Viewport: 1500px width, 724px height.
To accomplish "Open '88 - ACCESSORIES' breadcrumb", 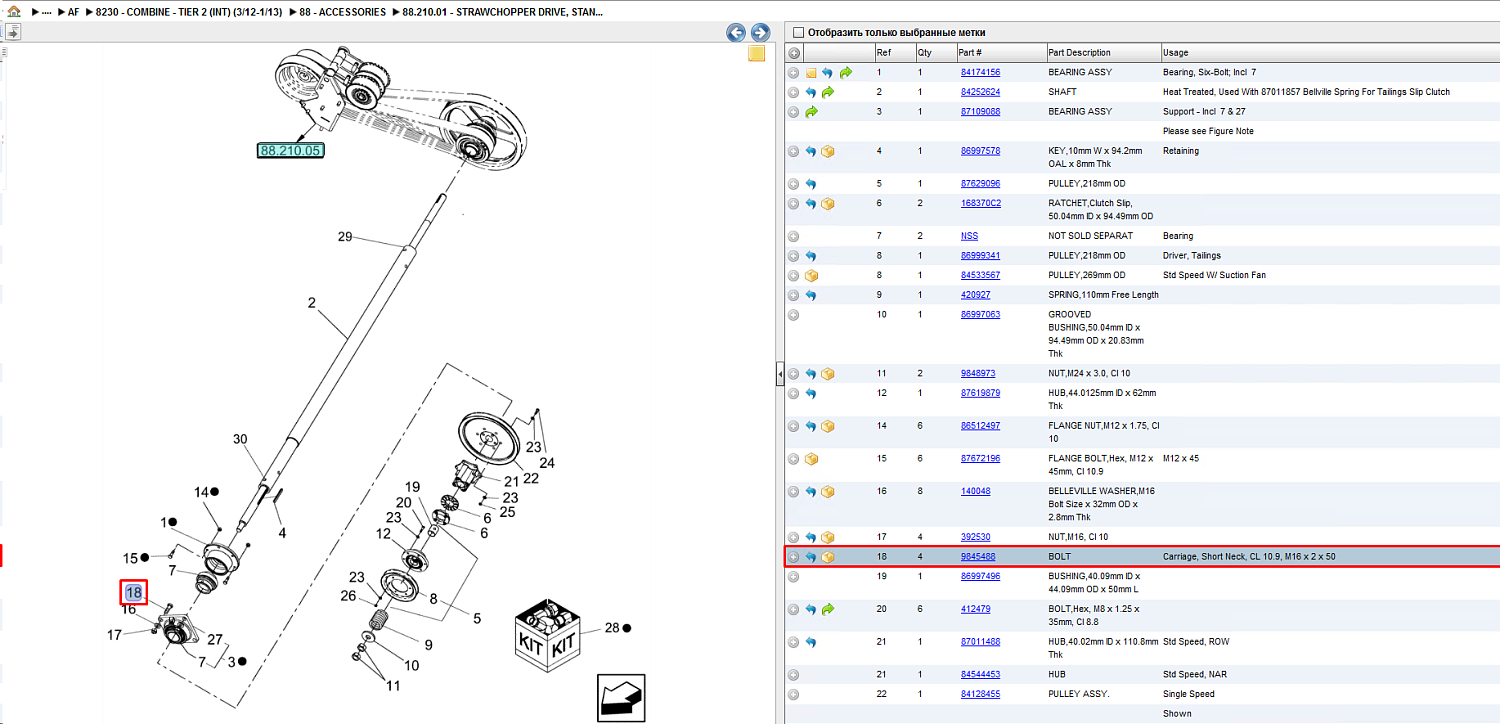I will [x=342, y=12].
